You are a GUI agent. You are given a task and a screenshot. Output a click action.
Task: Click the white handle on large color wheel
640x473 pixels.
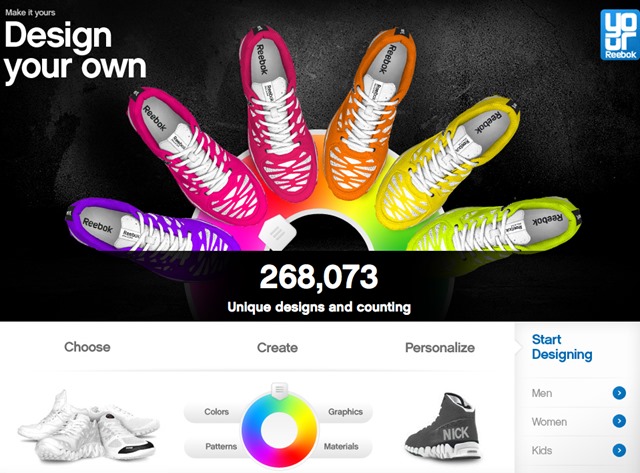(x=277, y=233)
